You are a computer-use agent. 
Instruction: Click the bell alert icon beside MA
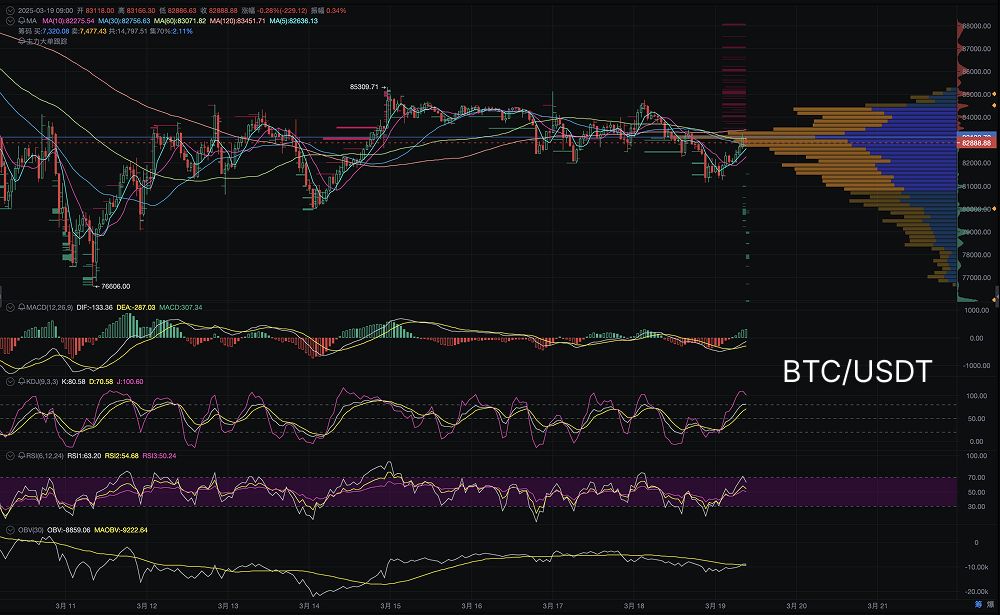20,20
